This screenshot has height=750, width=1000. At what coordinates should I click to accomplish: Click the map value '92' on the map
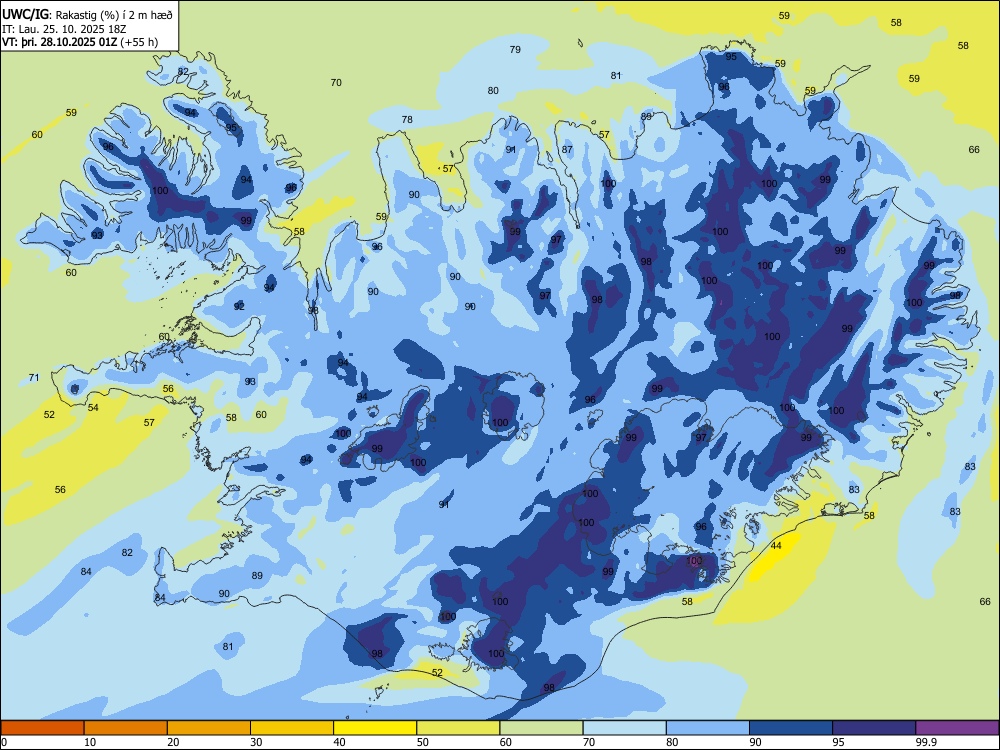[x=239, y=306]
